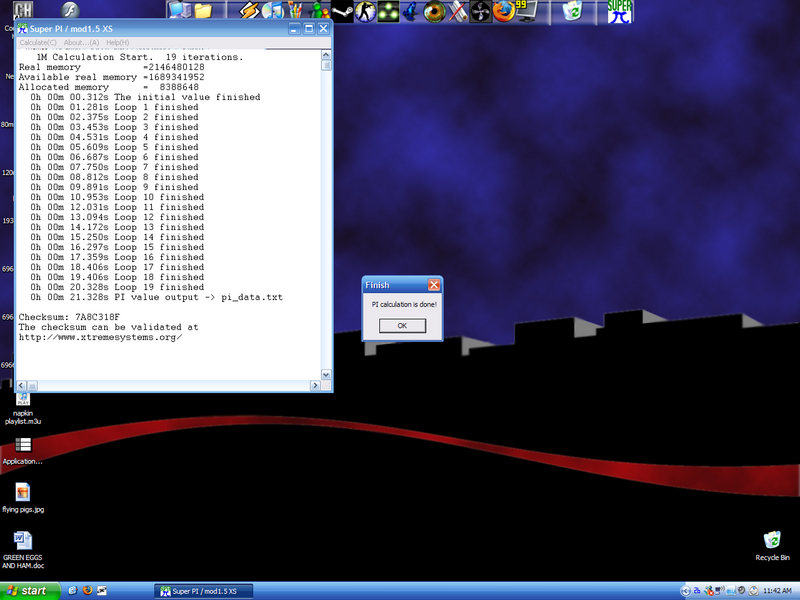
Task: Open the folder icon in top dock
Action: coord(203,11)
